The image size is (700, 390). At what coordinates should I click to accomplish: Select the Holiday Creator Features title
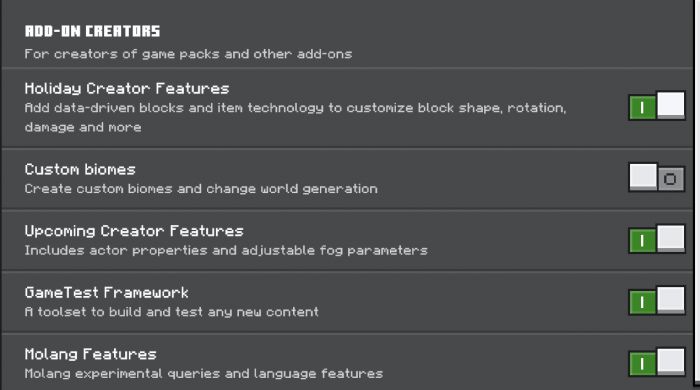click(x=127, y=89)
